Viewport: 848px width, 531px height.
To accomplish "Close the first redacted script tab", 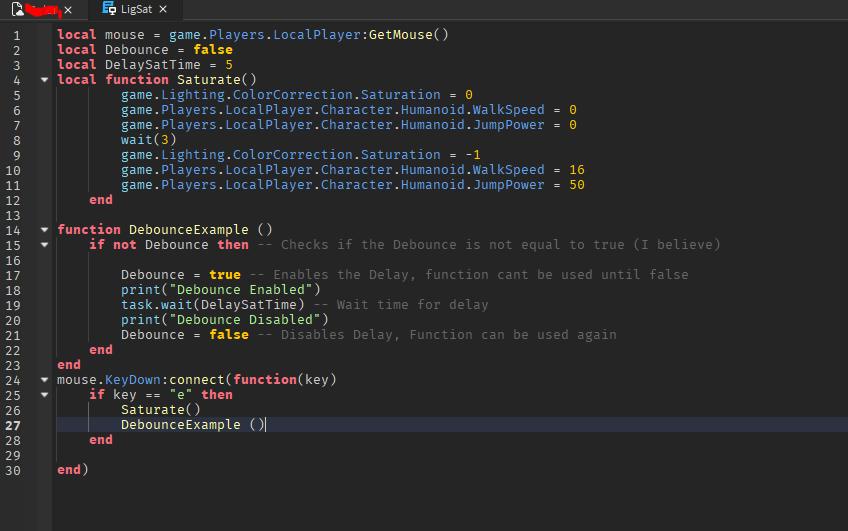I will coord(68,10).
